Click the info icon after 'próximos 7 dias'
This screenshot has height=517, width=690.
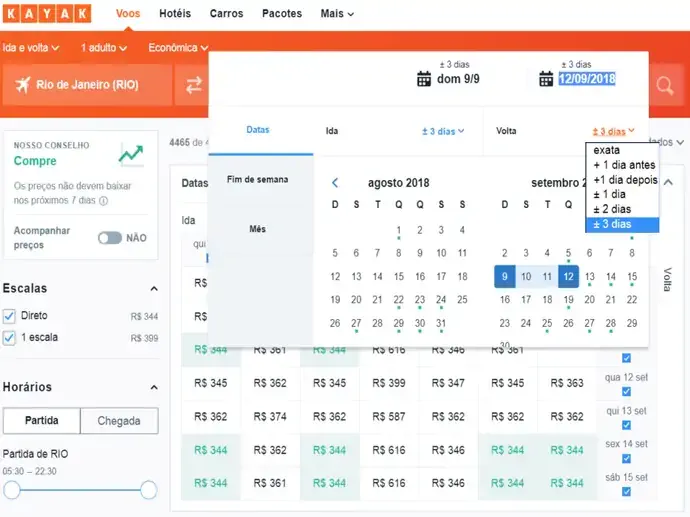coord(103,201)
